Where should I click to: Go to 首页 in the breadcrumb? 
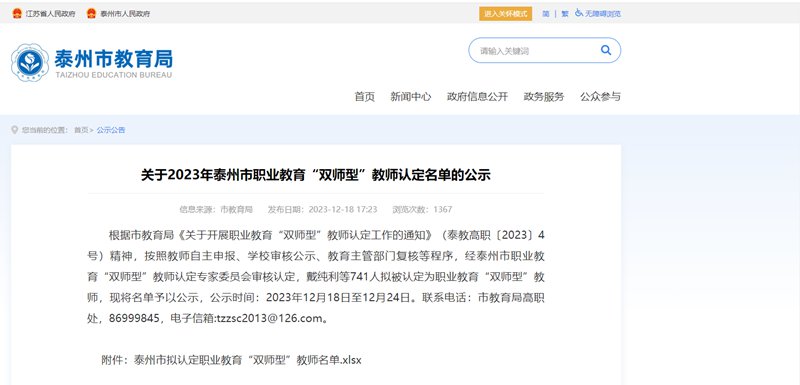pos(81,130)
